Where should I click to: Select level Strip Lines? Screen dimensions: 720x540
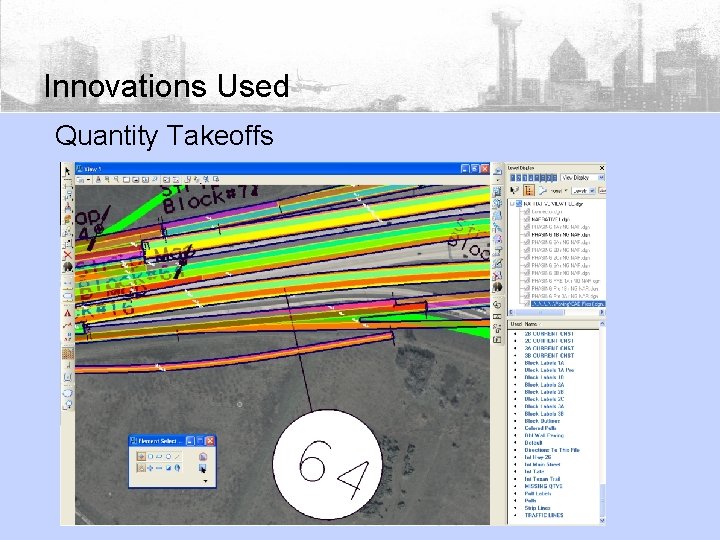pyautogui.click(x=537, y=508)
